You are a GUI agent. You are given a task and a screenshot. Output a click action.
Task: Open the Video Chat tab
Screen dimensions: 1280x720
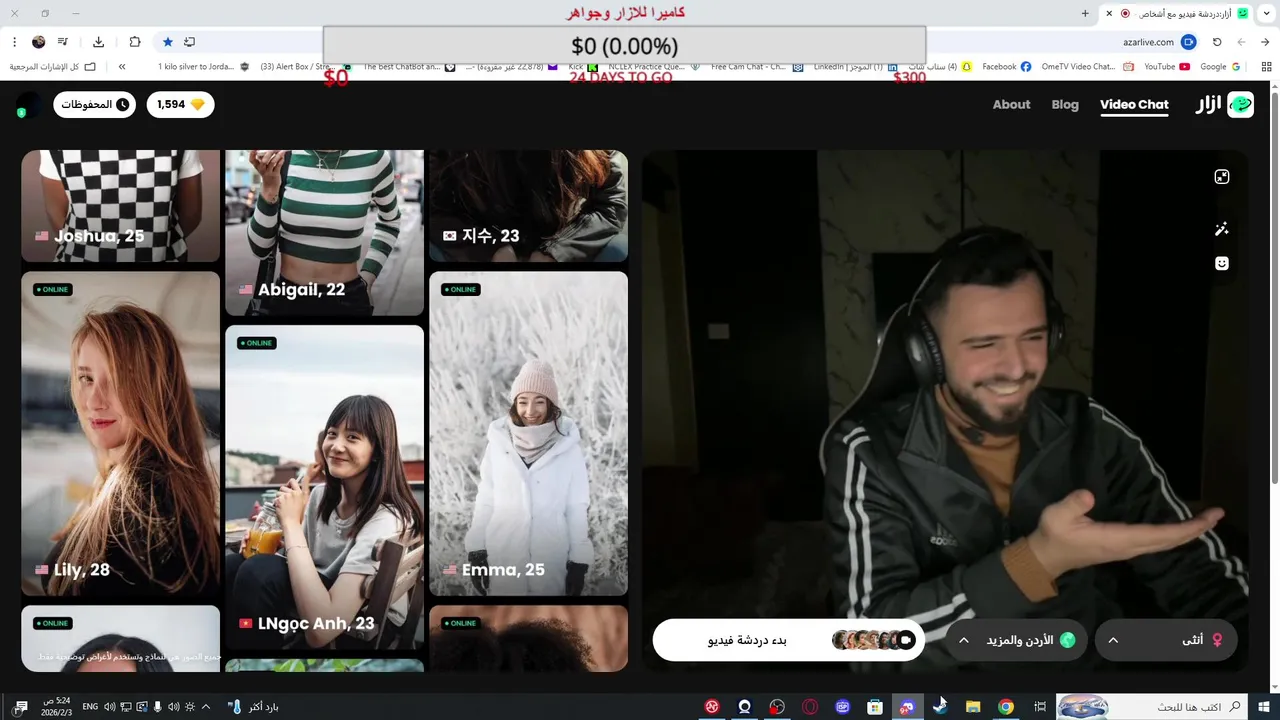(x=1134, y=104)
